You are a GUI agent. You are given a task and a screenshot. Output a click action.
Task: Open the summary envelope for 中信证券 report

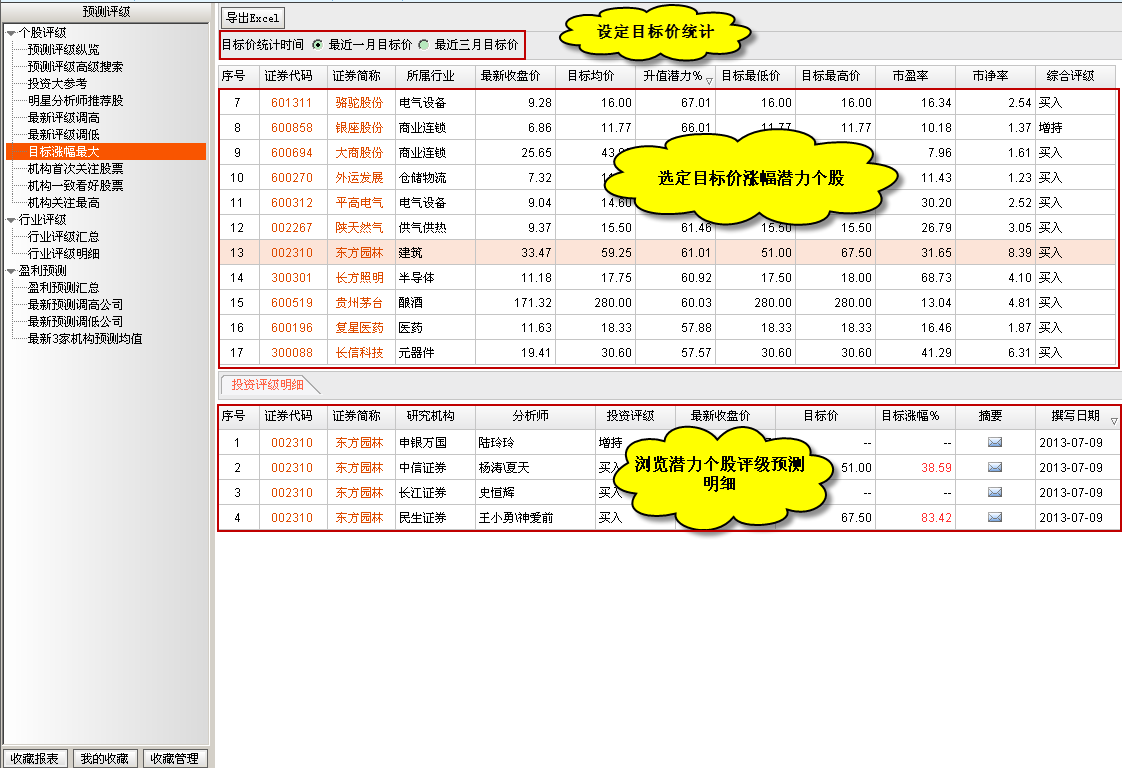994,467
